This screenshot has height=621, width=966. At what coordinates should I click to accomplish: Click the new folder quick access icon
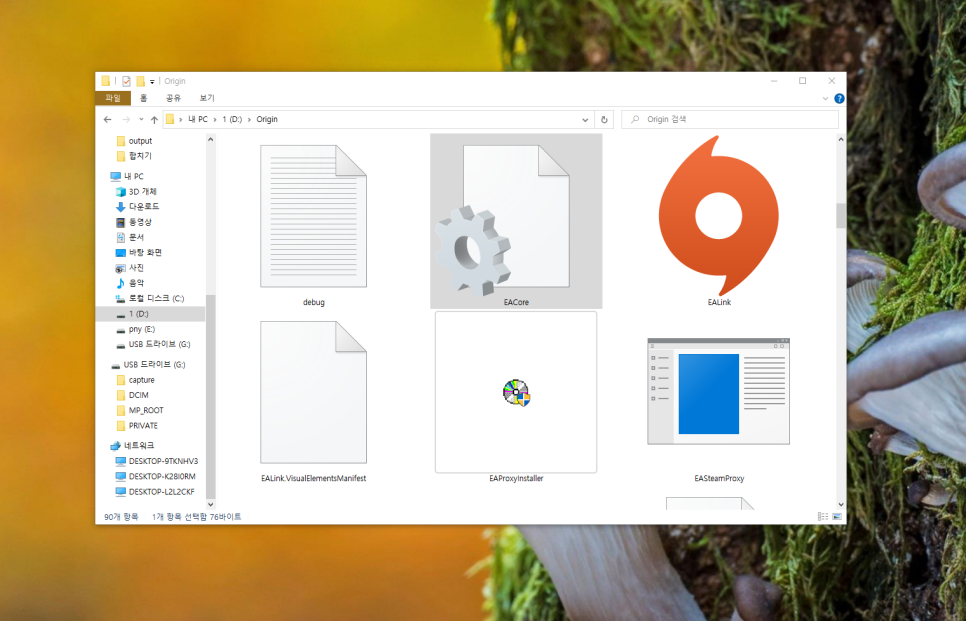tap(140, 81)
